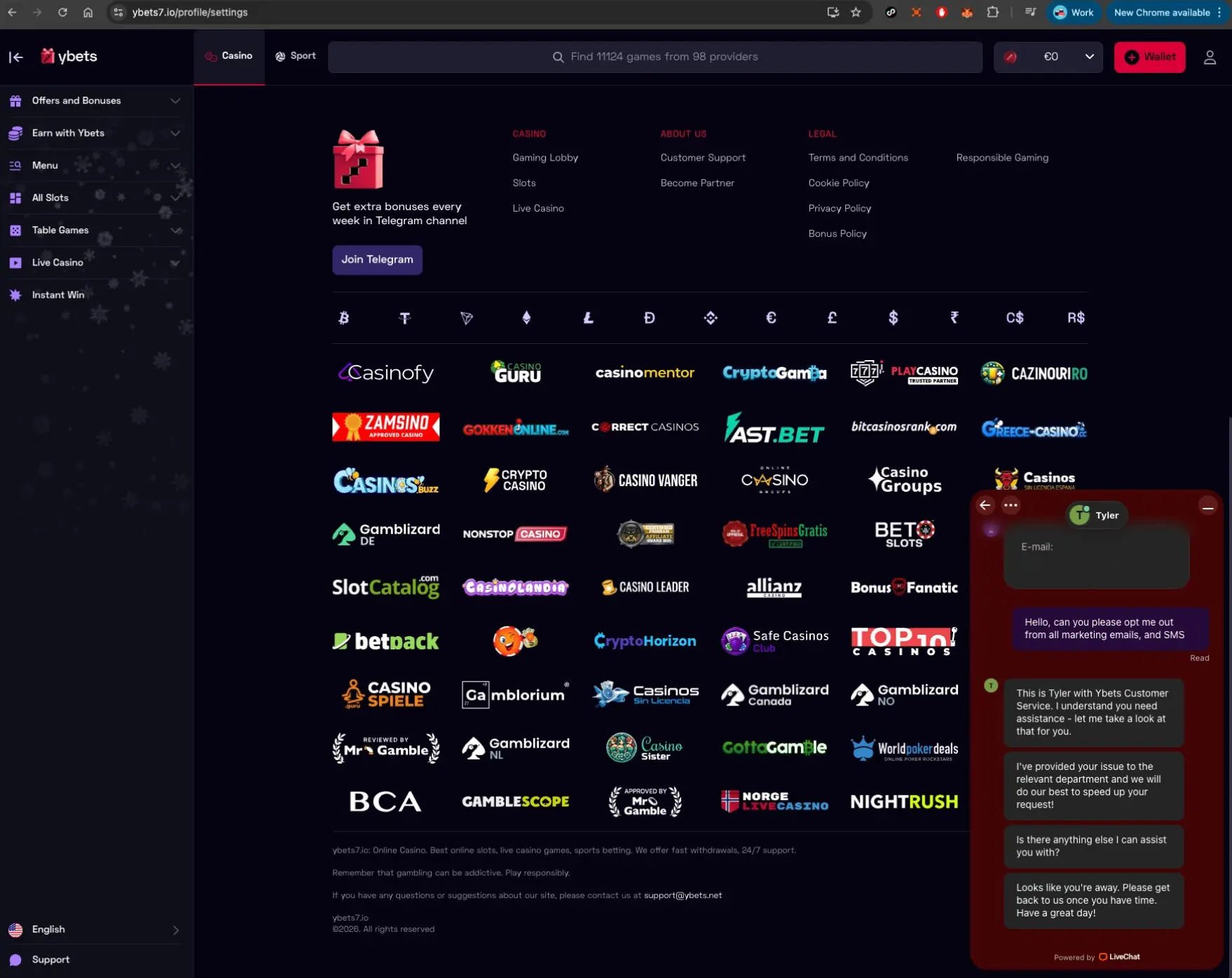Open the Chrome Work profile chip
The width and height of the screenshot is (1232, 978).
point(1074,13)
